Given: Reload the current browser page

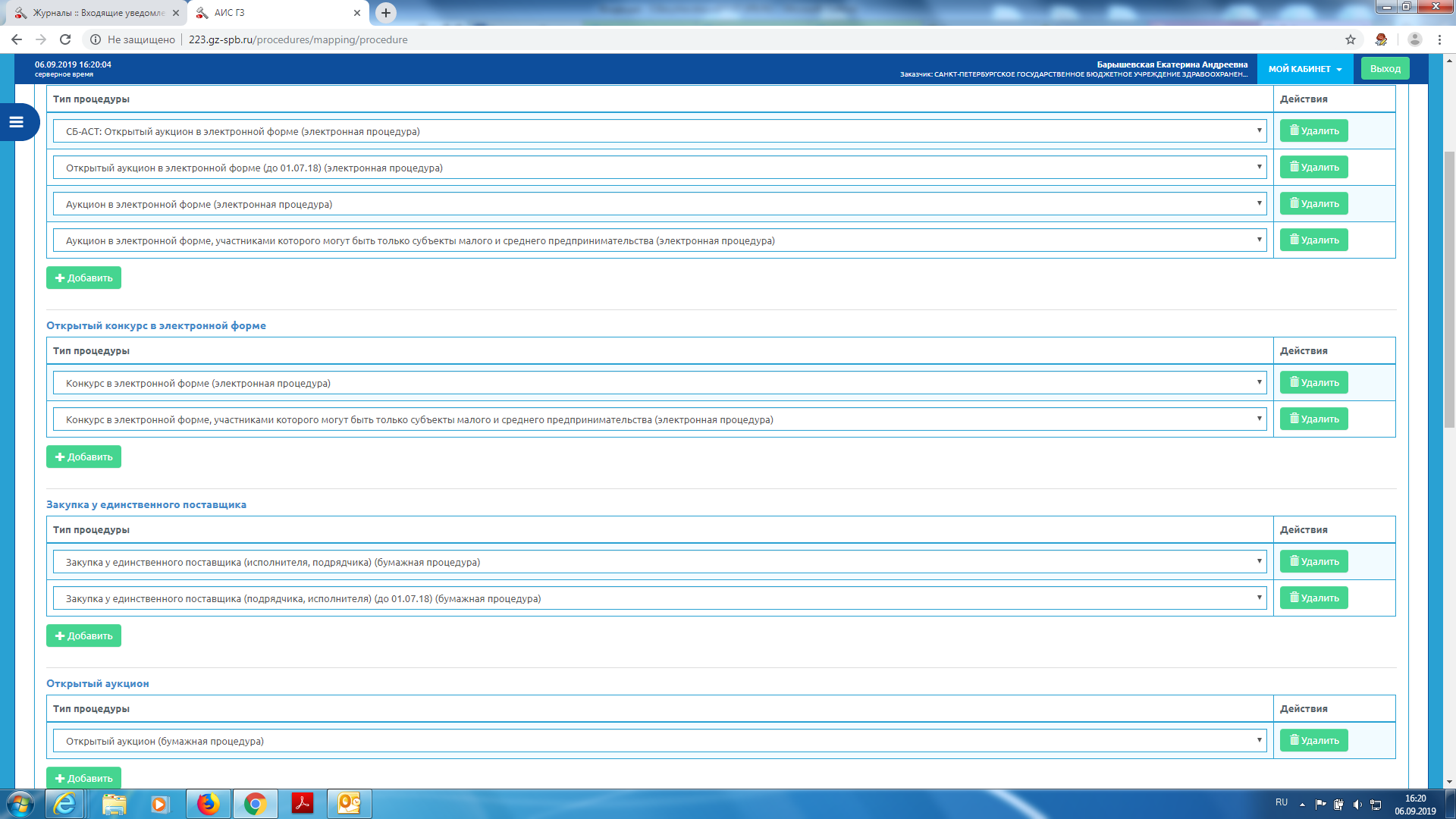Looking at the screenshot, I should (65, 39).
